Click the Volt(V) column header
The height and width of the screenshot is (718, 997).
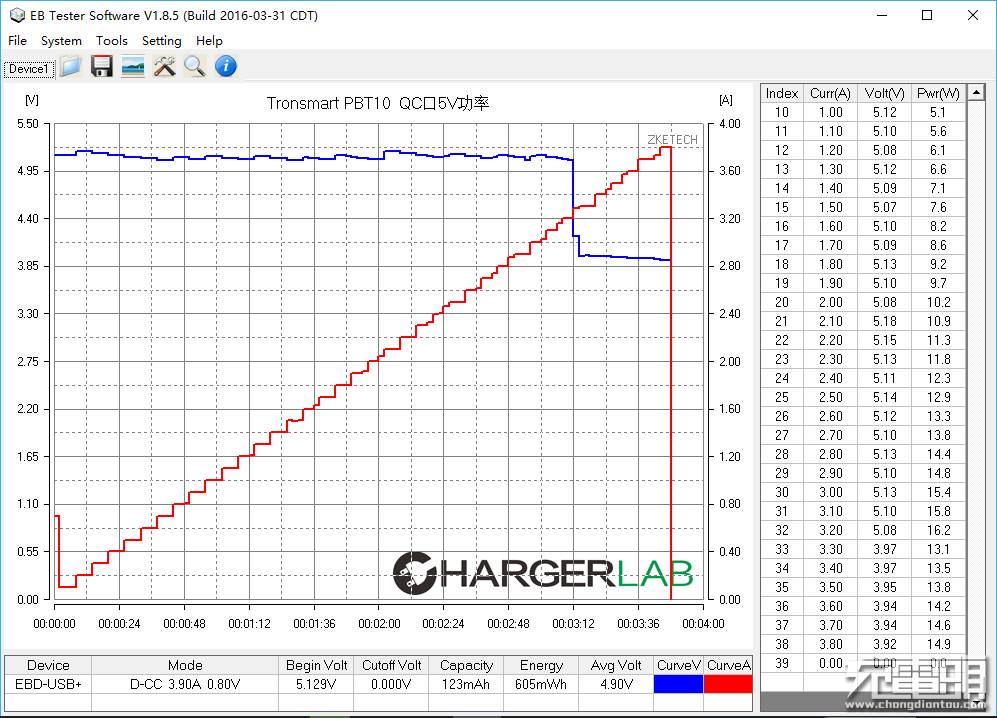click(884, 93)
